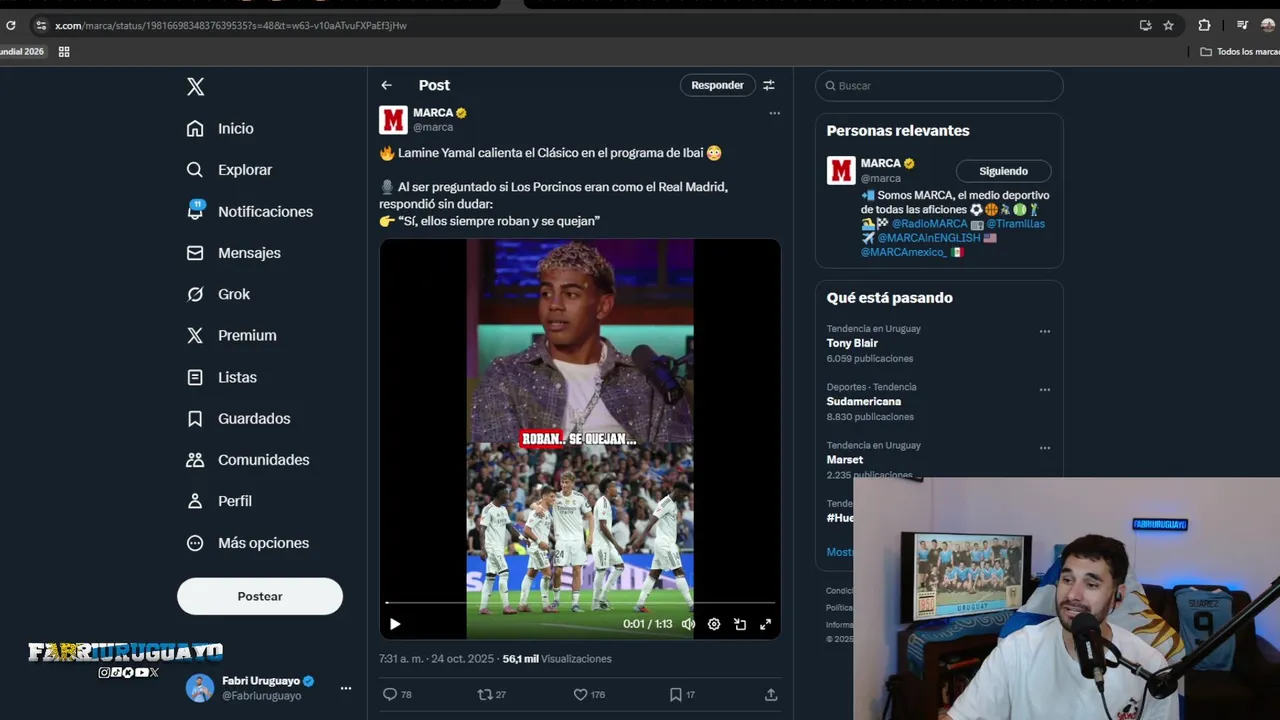
Task: Reload page with browser refresh icon
Action: (11, 25)
